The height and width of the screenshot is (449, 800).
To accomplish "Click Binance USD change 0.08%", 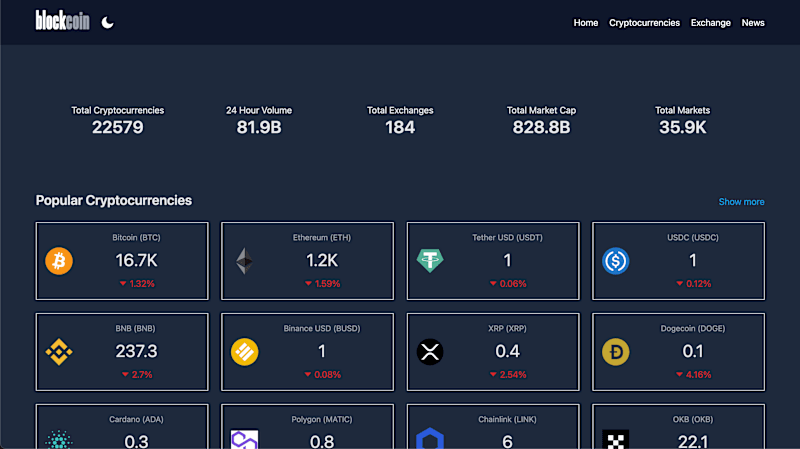I will tap(328, 375).
